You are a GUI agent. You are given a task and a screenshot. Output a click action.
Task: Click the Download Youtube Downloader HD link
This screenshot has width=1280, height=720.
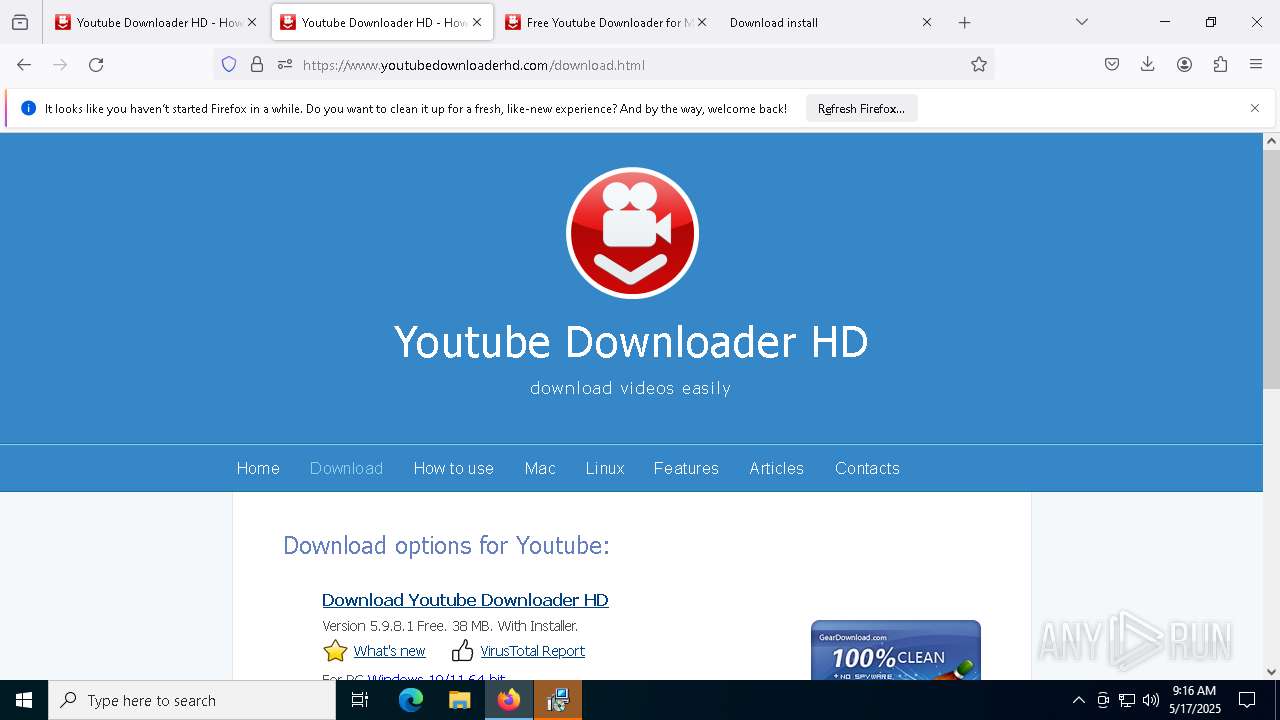pyautogui.click(x=465, y=600)
